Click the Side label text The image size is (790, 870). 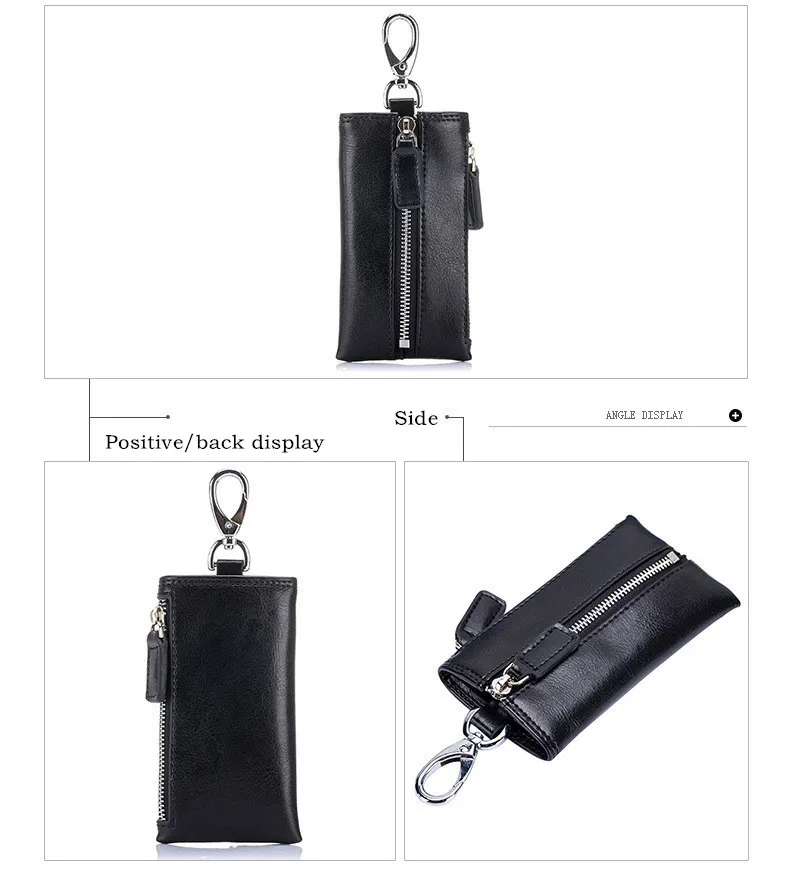416,418
